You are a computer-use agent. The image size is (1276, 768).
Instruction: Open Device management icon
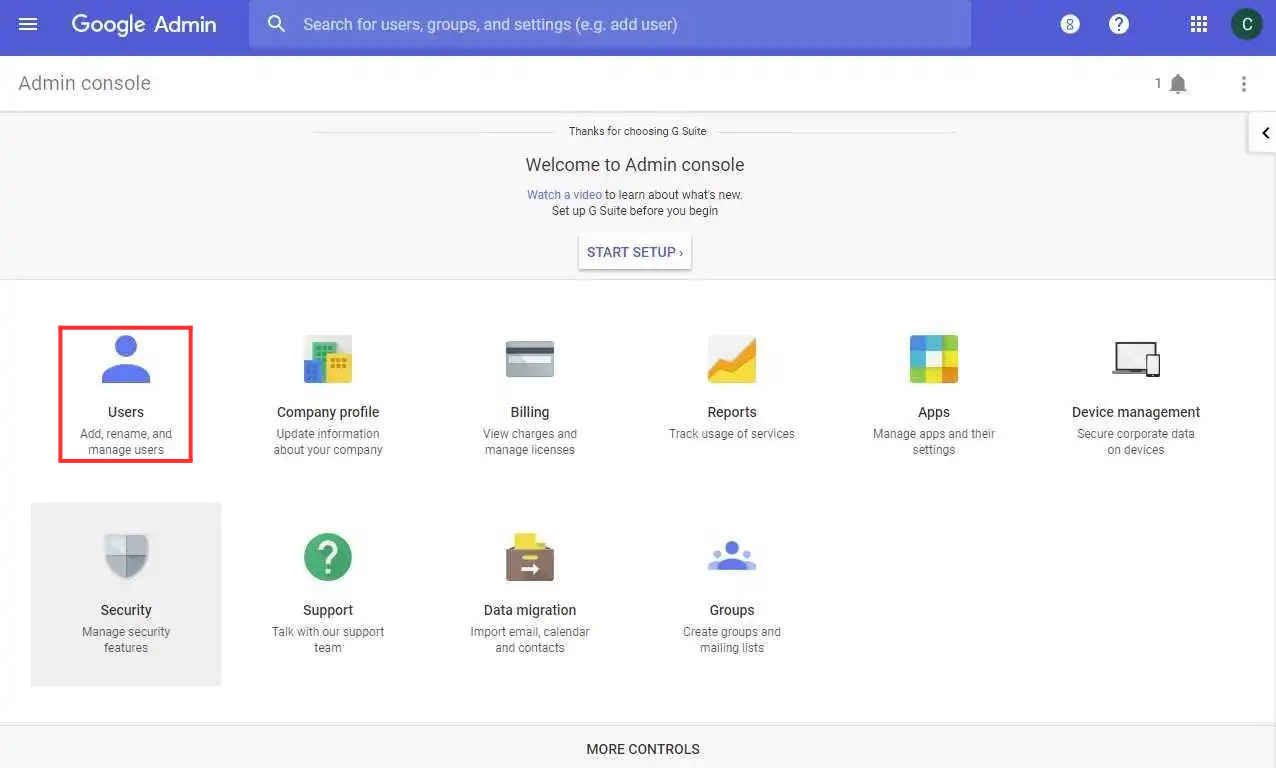point(1136,360)
